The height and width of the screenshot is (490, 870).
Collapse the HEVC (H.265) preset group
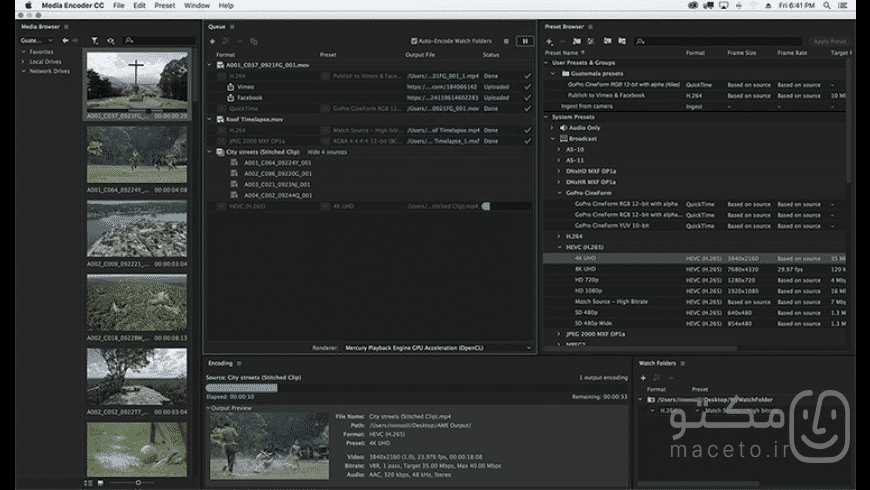pyautogui.click(x=559, y=247)
